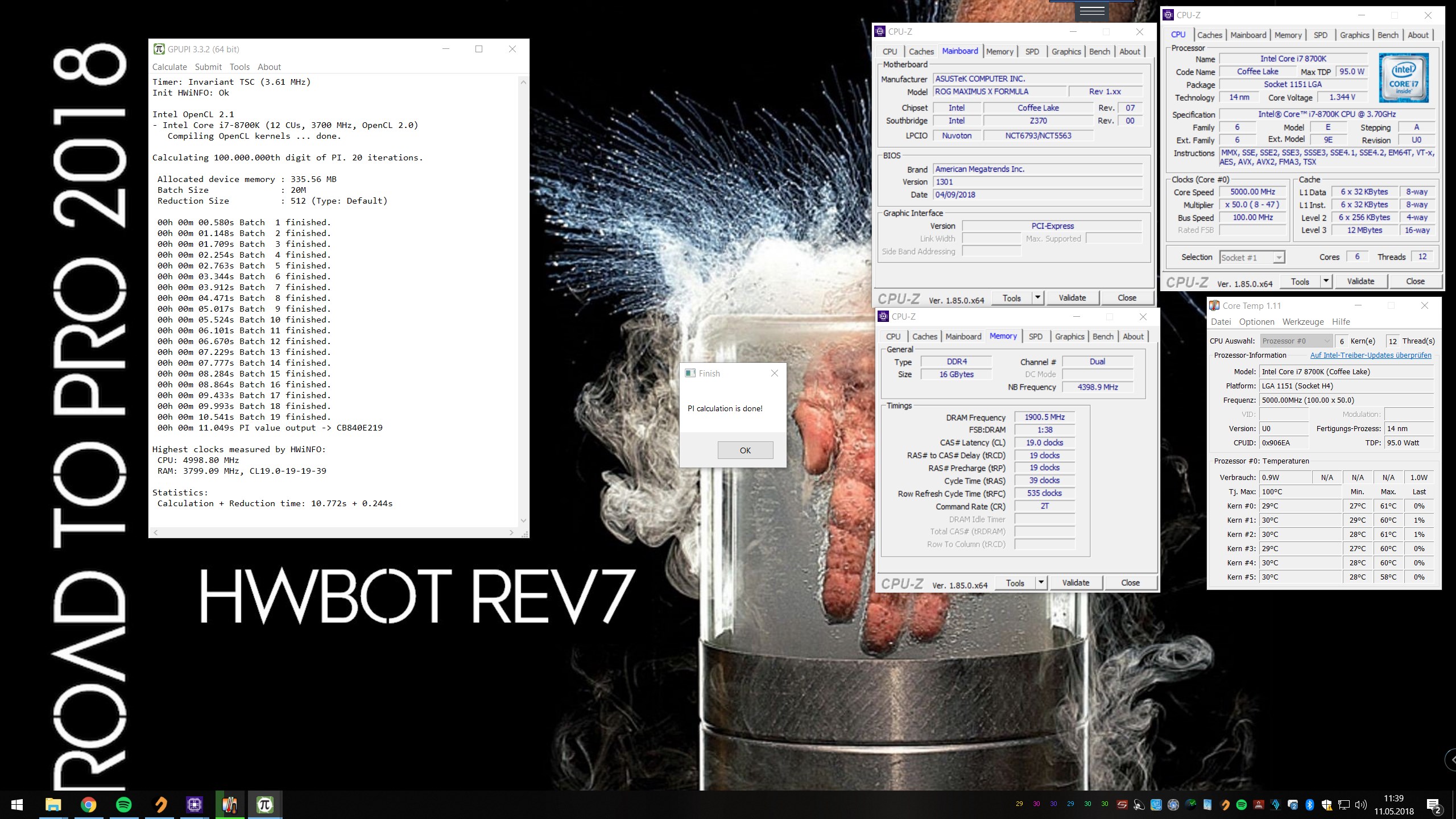Click the Intel Core i7 logo in CPU-Z
This screenshot has height=819, width=1456.
(x=1404, y=77)
